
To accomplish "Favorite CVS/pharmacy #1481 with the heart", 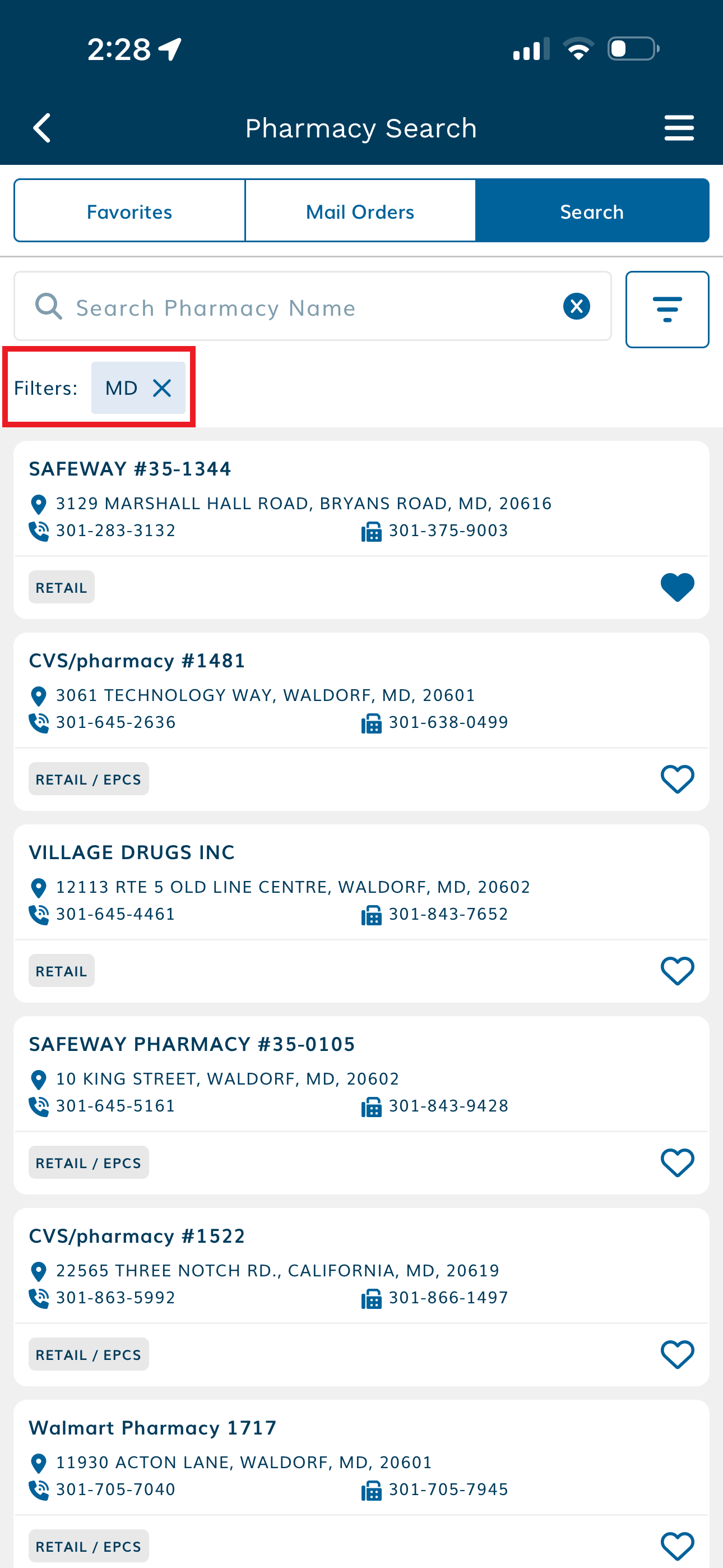I will coord(676,779).
